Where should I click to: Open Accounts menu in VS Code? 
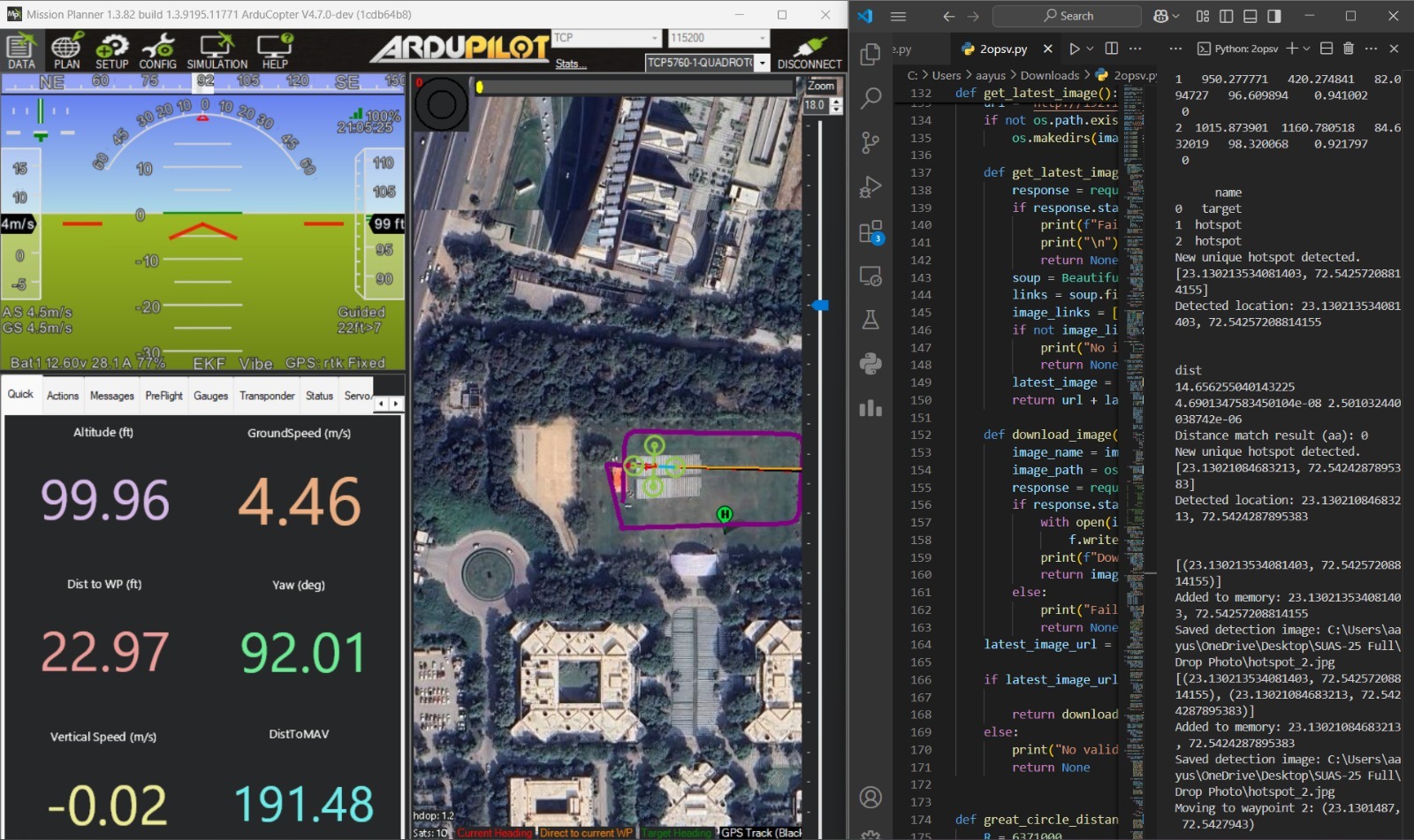tap(870, 798)
